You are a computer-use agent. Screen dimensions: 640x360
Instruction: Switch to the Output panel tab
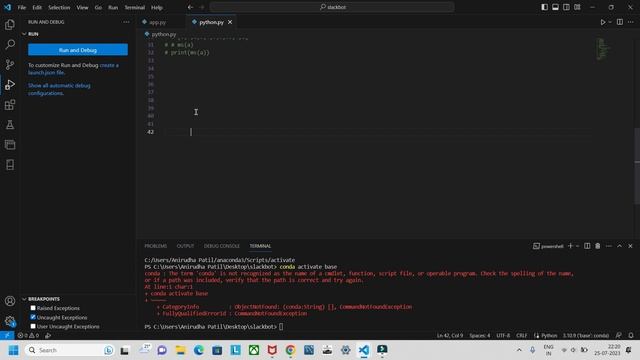click(185, 246)
